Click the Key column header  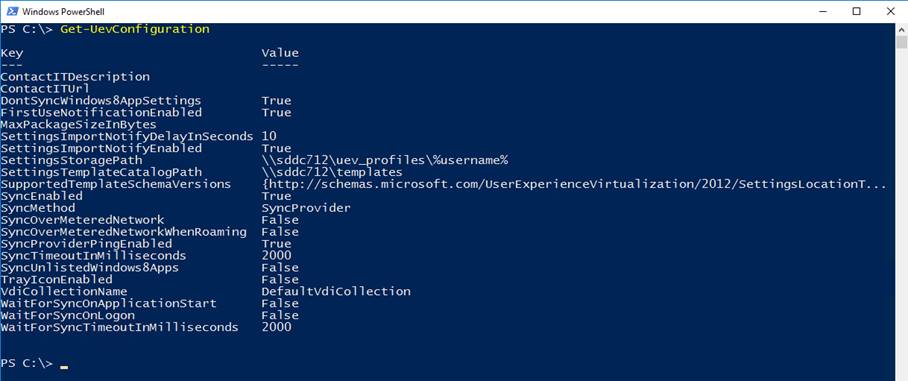point(12,53)
